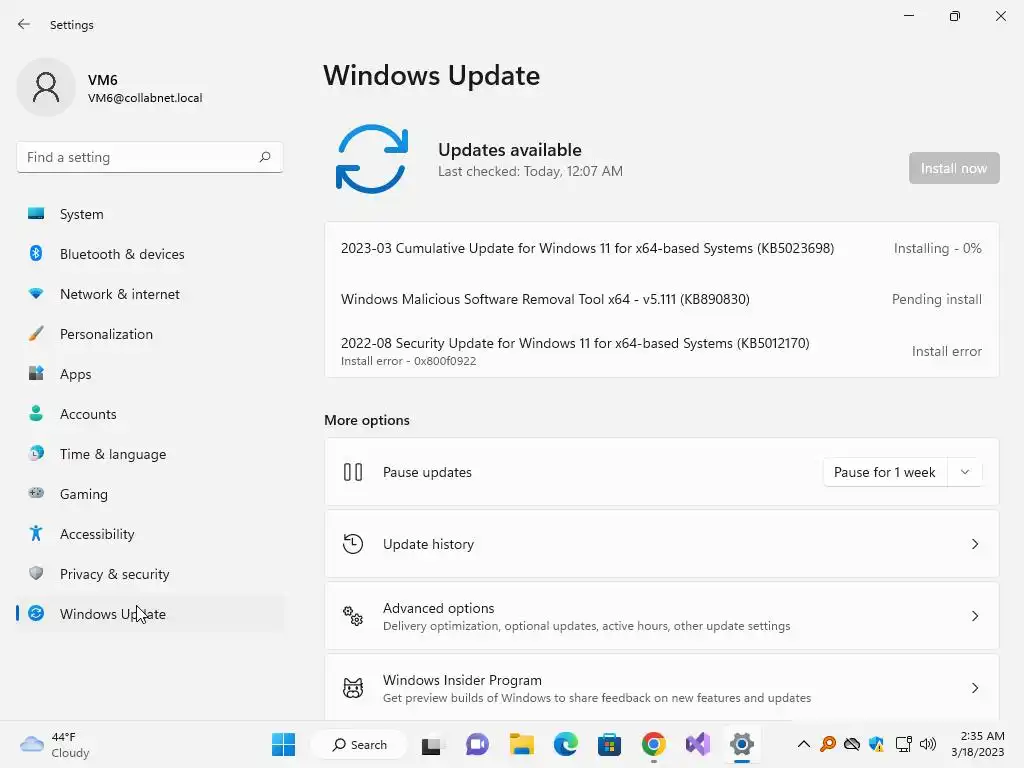Click the volume speaker tray icon
The width and height of the screenshot is (1024, 768).
(x=928, y=744)
